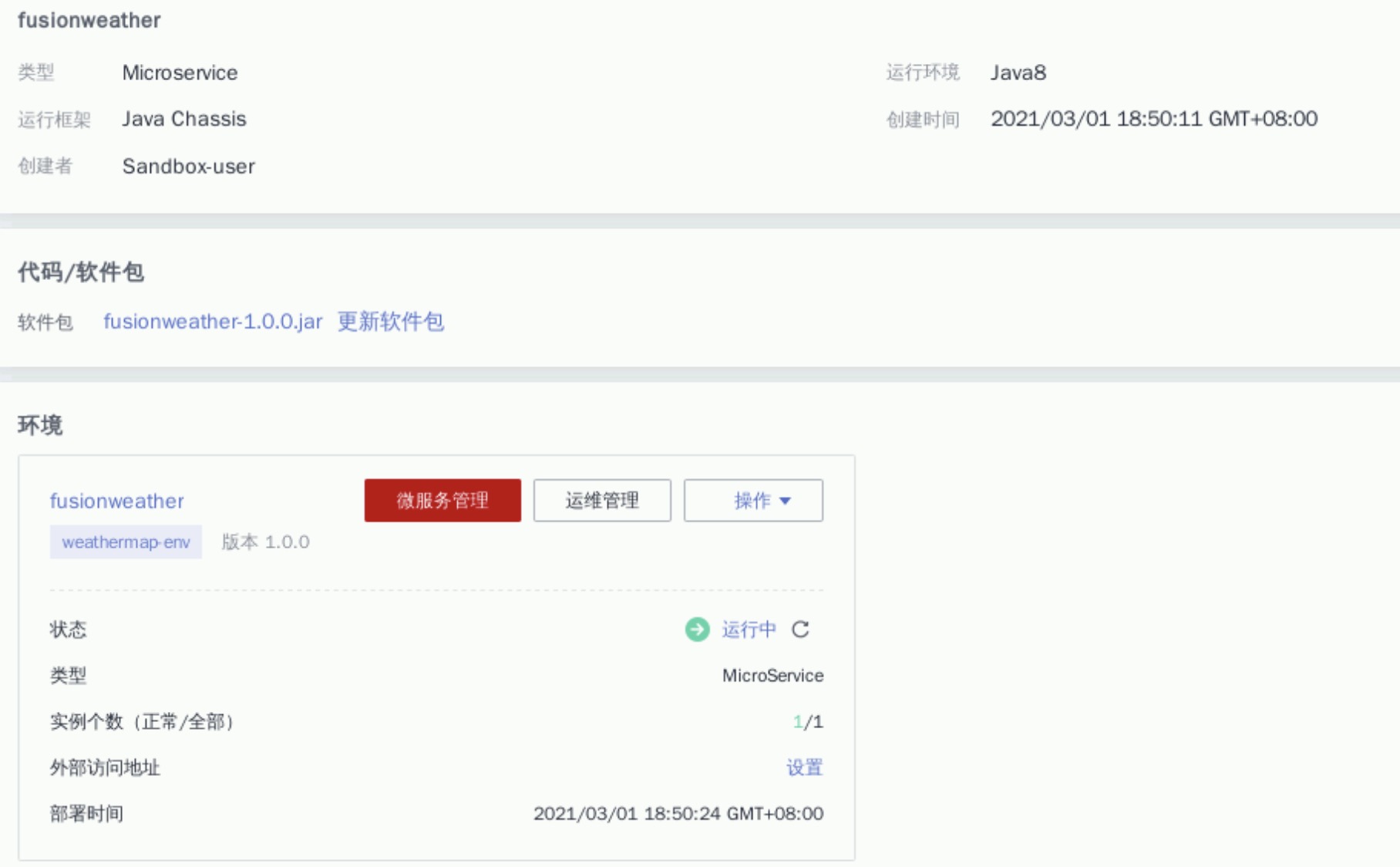Image resolution: width=1400 pixels, height=867 pixels.
Task: Click the 版本 1.0.0 label
Action: 265,542
